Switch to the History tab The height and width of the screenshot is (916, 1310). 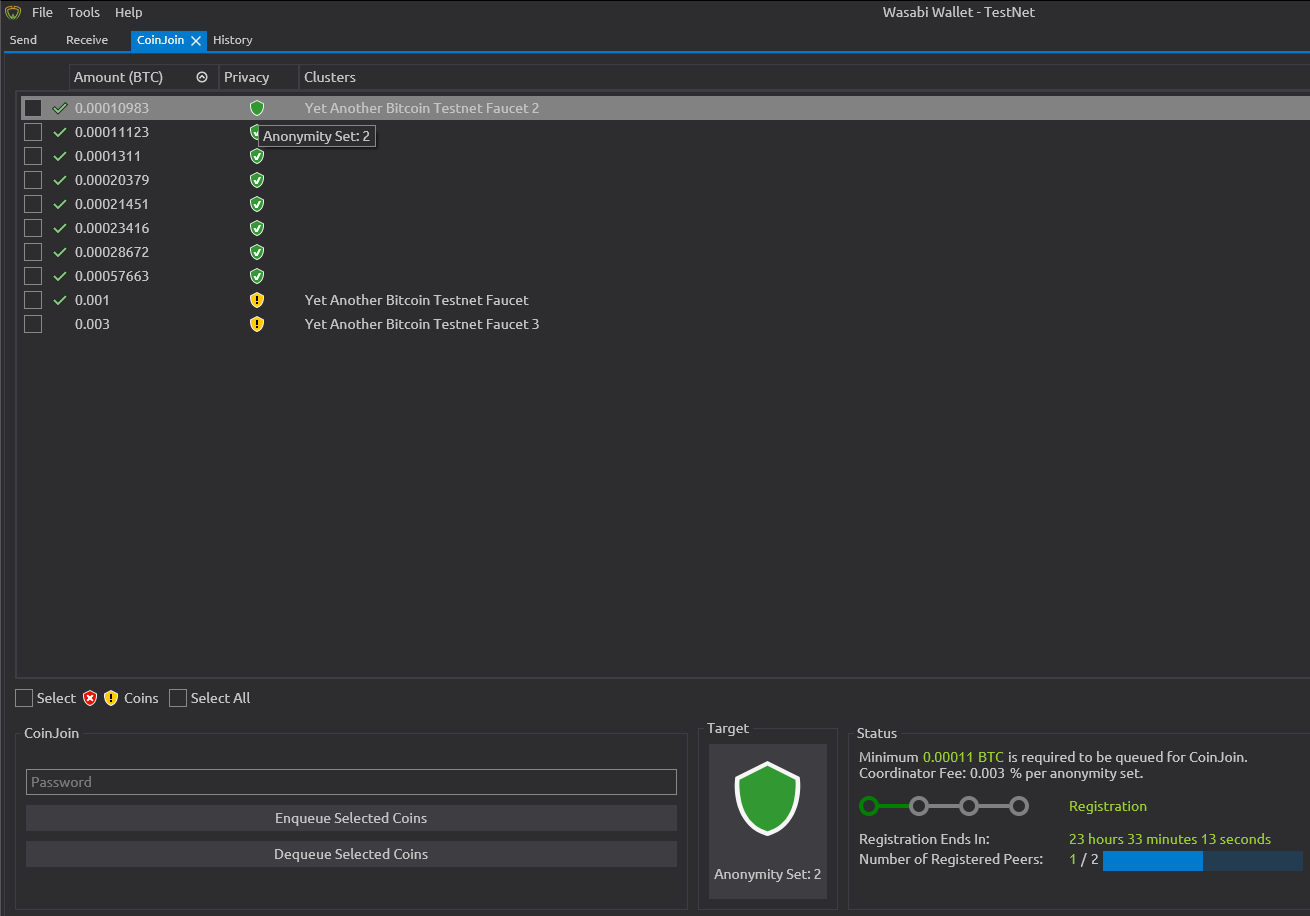point(233,40)
